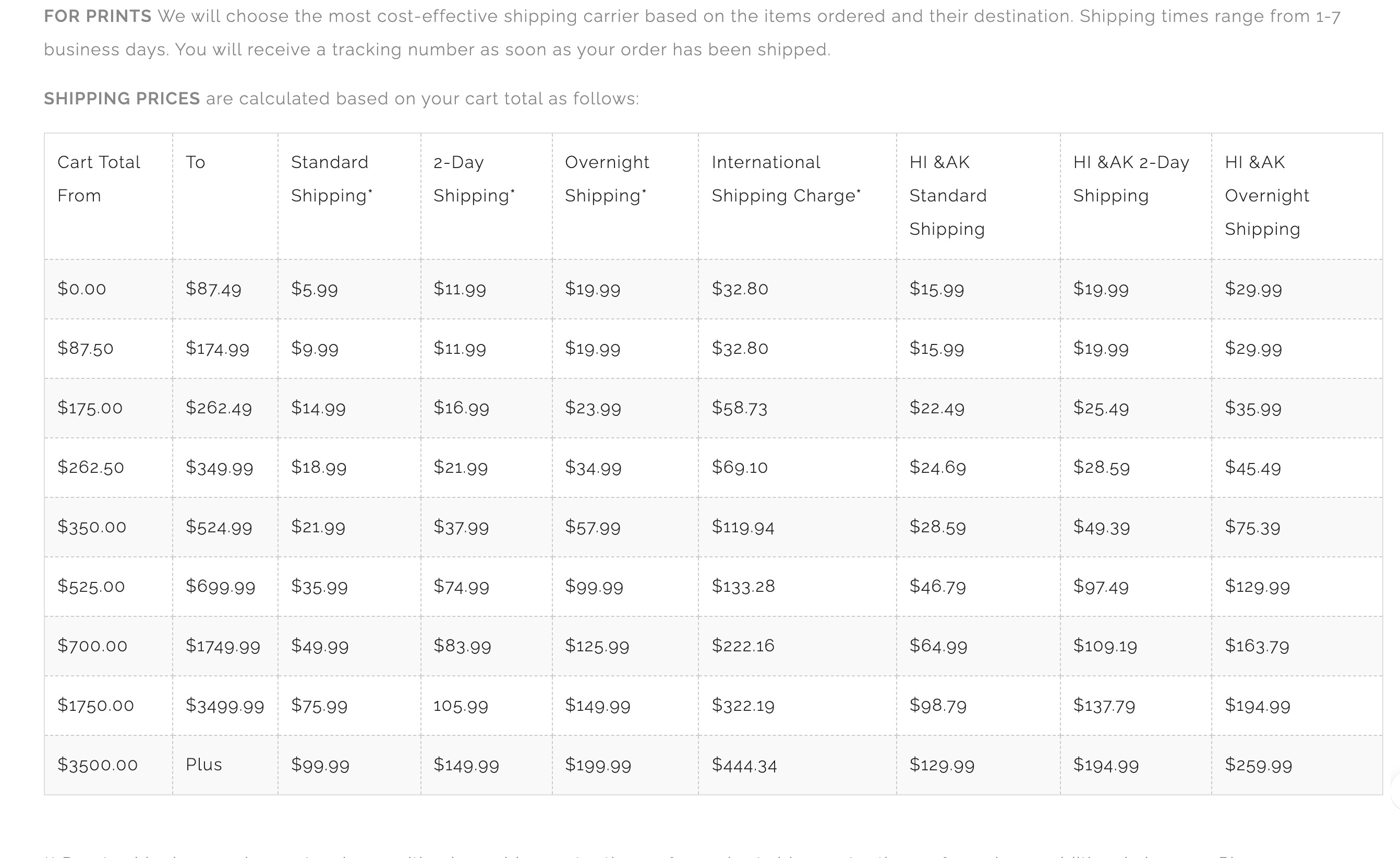This screenshot has width=1400, height=858.
Task: Select the $58.73 international shipping cell
Action: 798,408
